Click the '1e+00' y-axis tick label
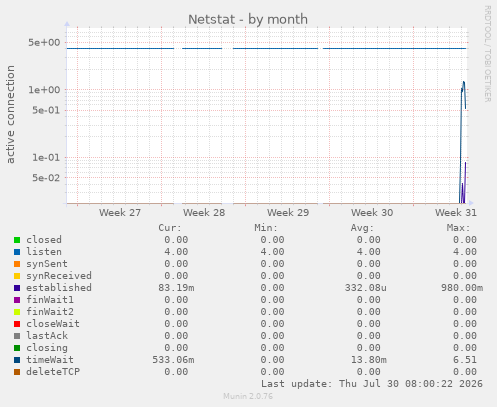This screenshot has height=407, width=497. (44, 90)
